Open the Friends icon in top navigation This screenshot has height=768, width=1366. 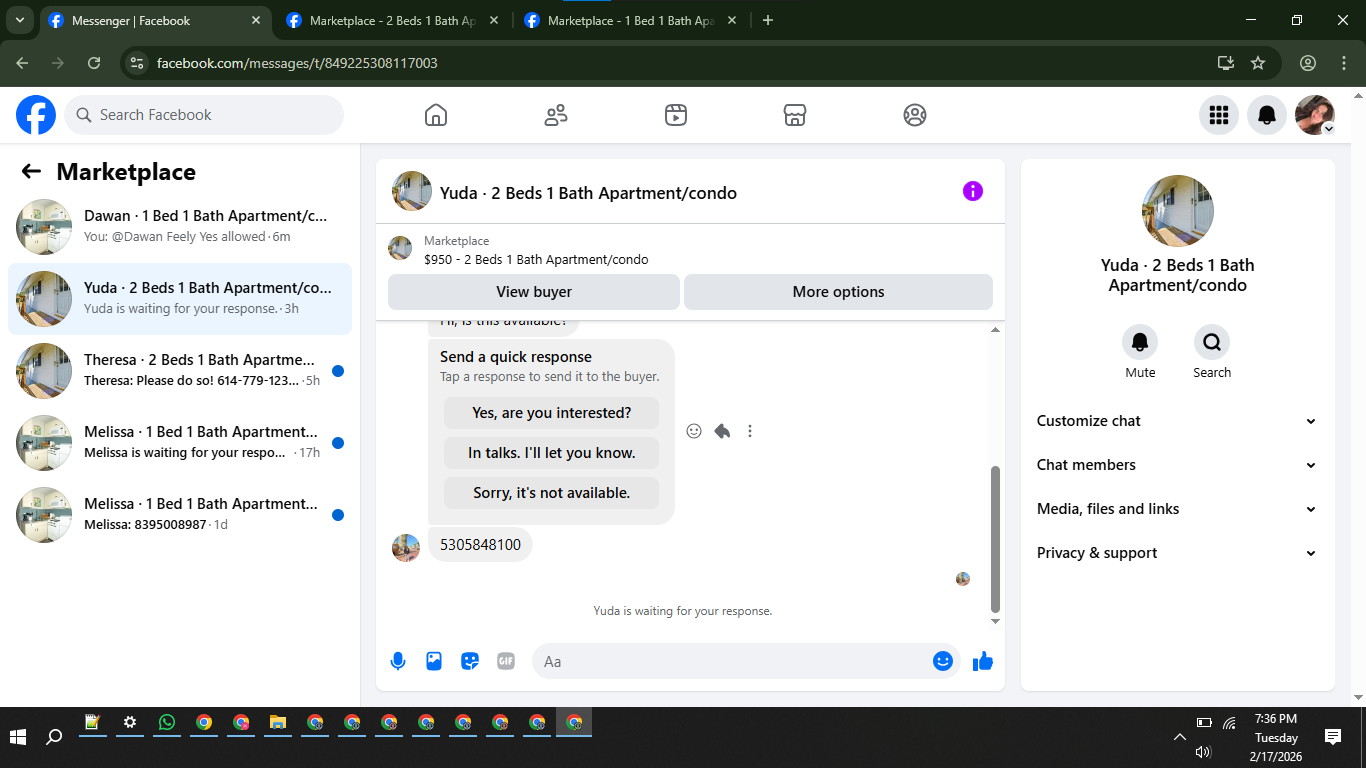(x=556, y=115)
